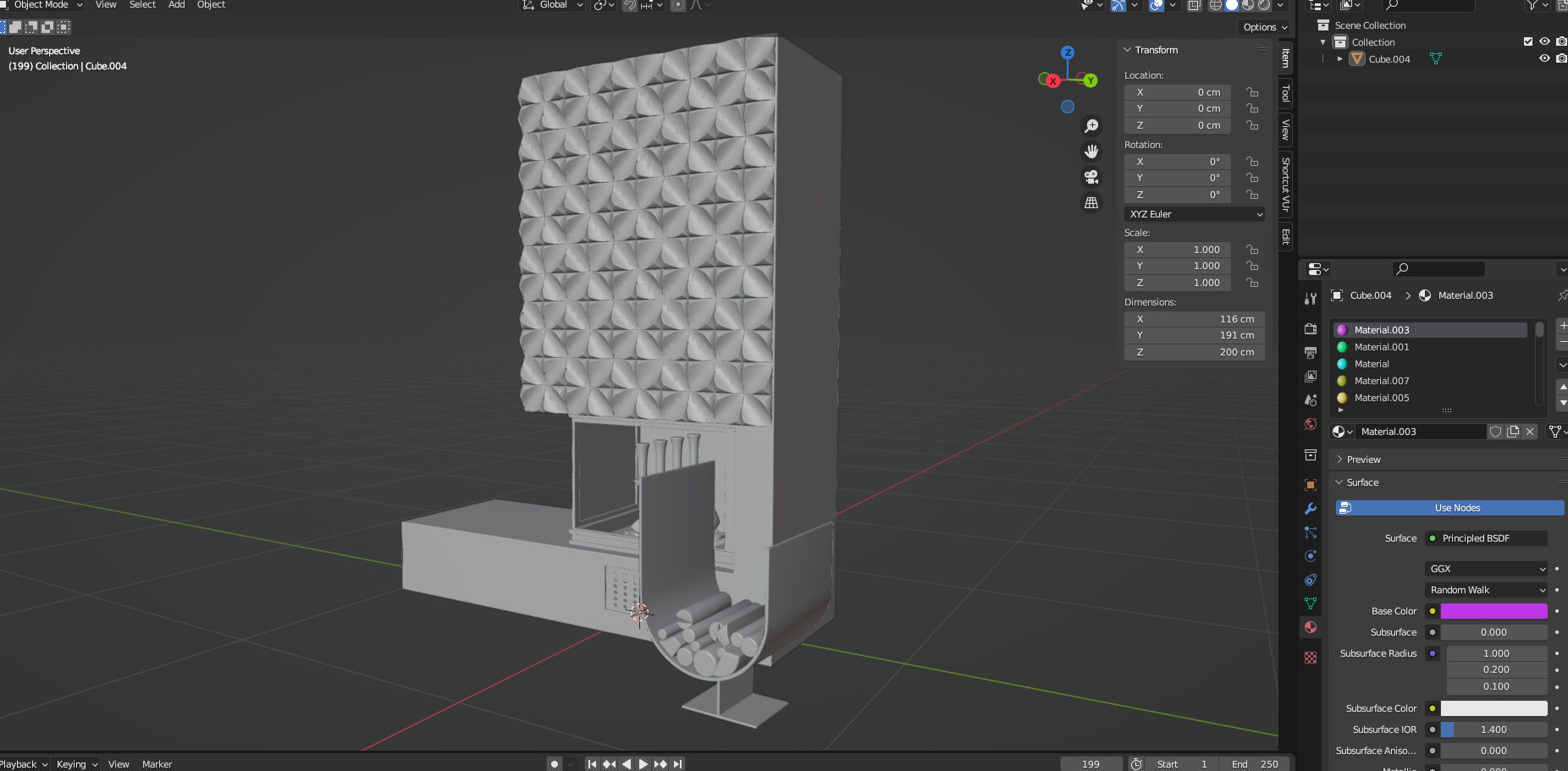Select material preview shading mode
The height and width of the screenshot is (771, 1568).
(1247, 5)
